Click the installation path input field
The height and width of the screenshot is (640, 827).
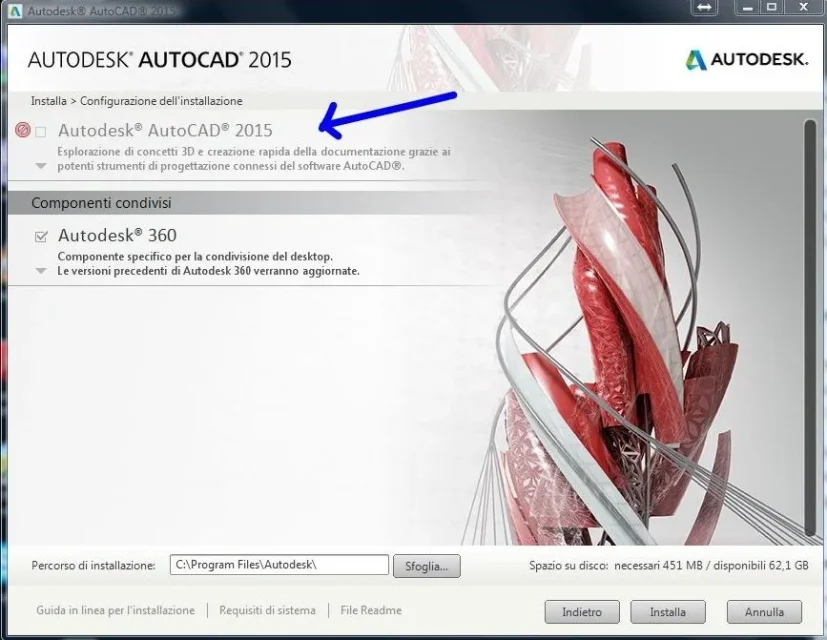279,565
